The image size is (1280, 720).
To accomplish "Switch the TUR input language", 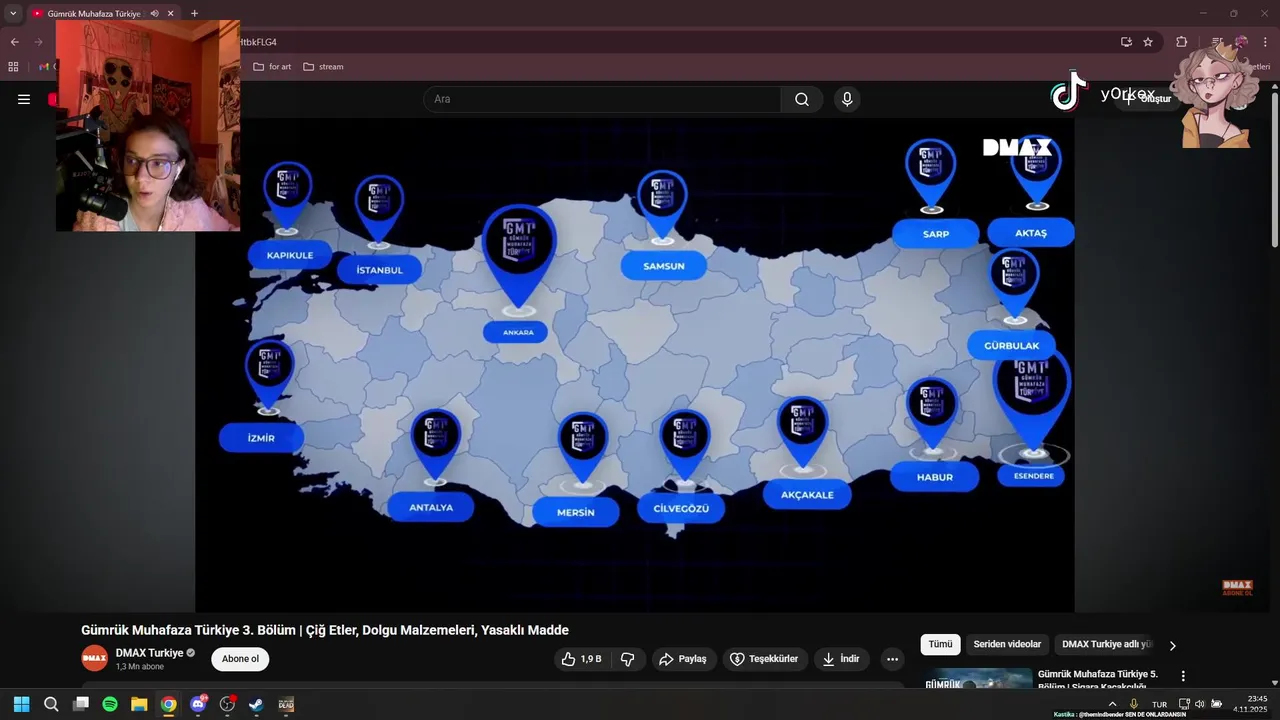I will click(1160, 704).
